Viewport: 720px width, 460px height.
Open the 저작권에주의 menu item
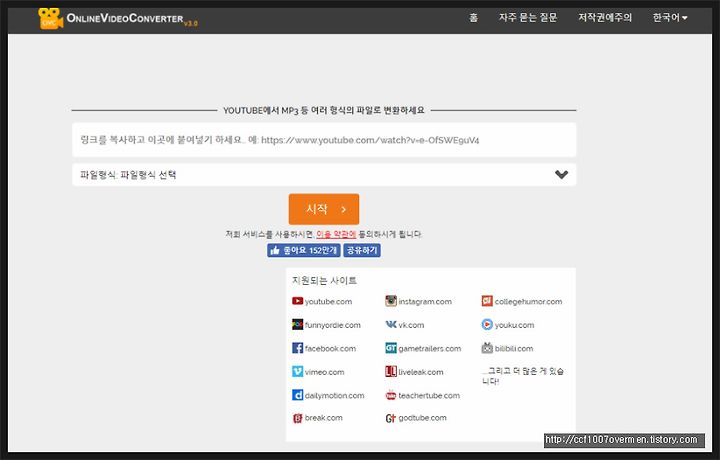pos(605,18)
